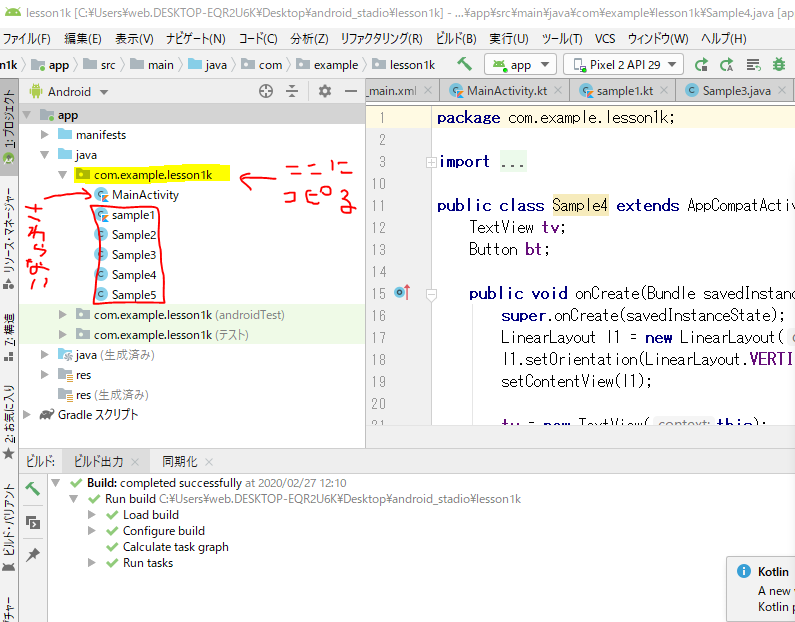Open the 1: プロジェクト side tool window
The width and height of the screenshot is (795, 622).
(9, 127)
